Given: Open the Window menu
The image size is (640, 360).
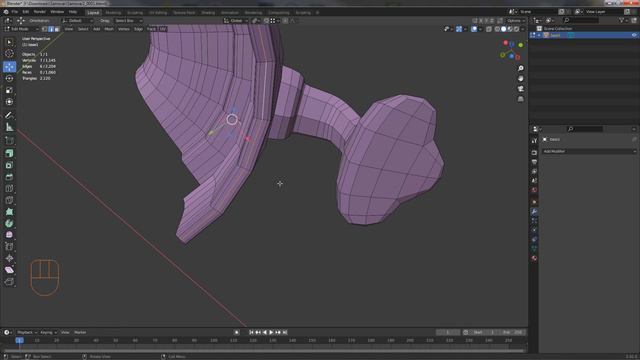Looking at the screenshot, I should point(57,12).
